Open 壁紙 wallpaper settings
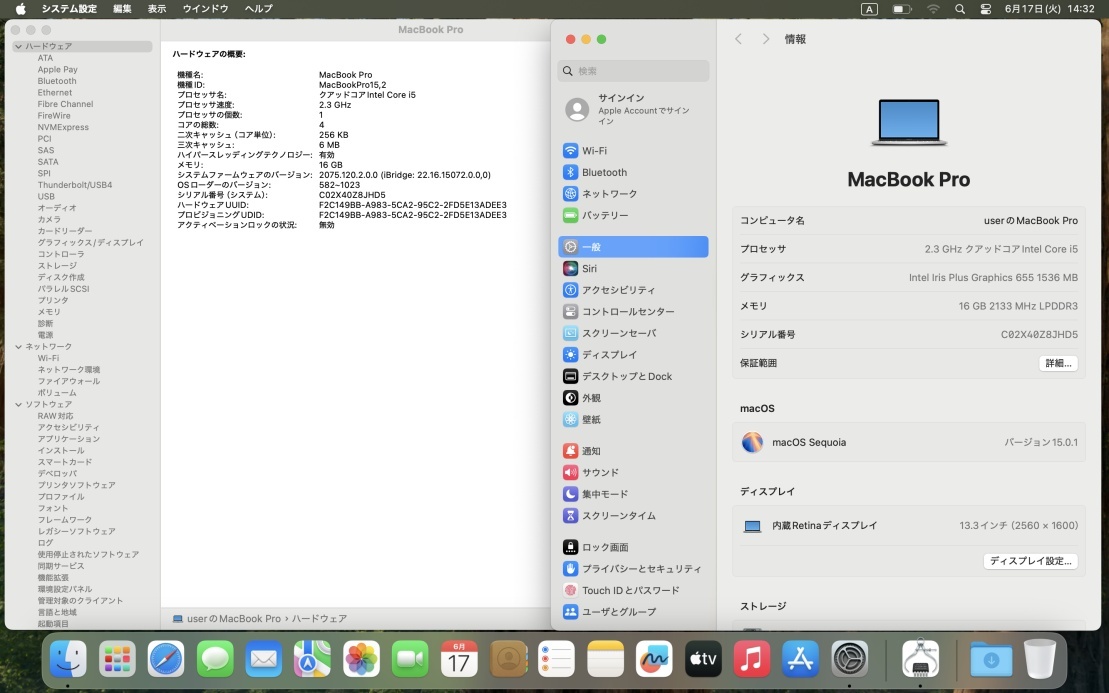The width and height of the screenshot is (1109, 693). pos(633,419)
